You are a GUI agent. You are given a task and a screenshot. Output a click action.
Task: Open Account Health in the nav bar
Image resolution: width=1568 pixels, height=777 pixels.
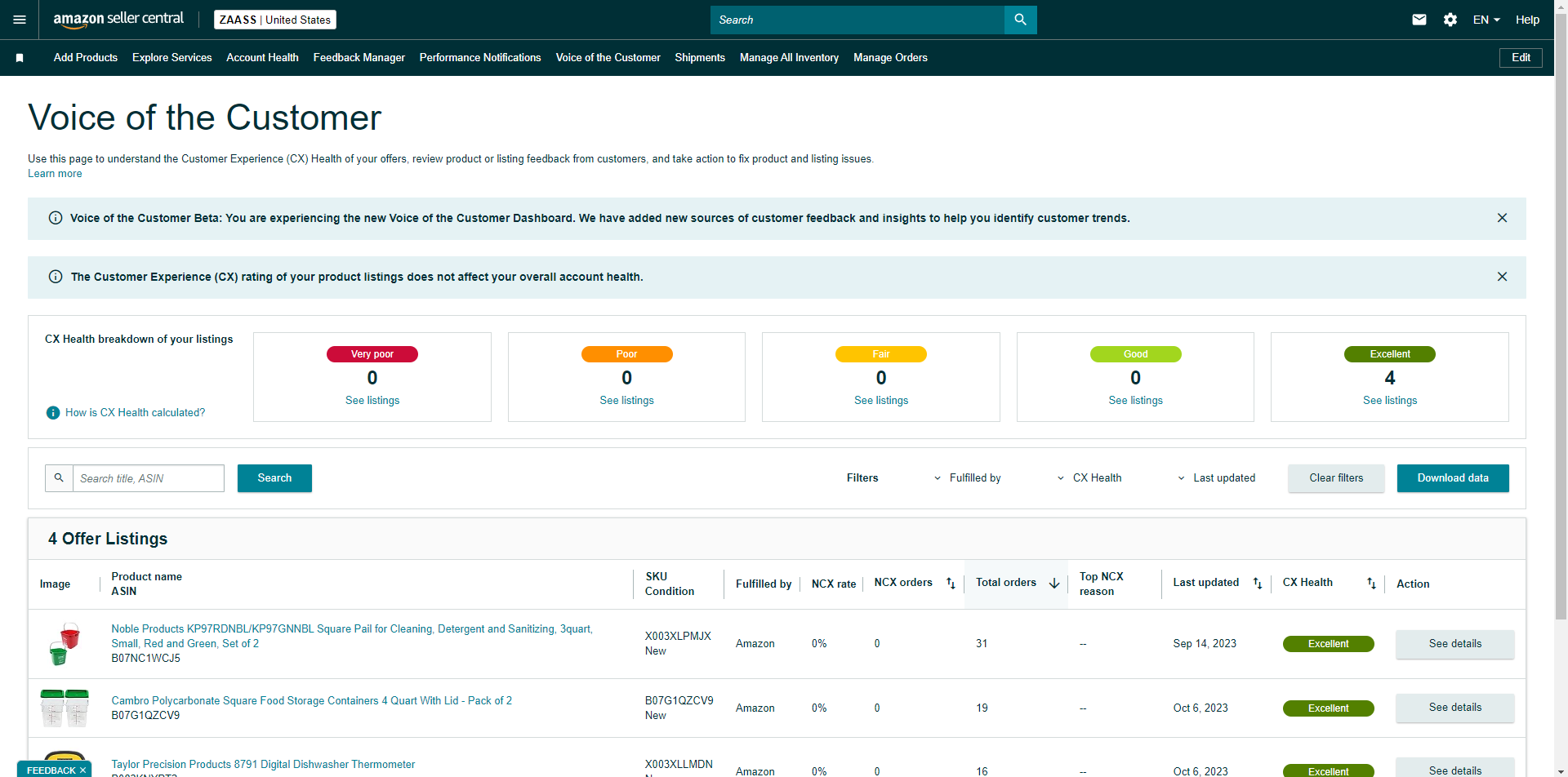click(x=262, y=58)
